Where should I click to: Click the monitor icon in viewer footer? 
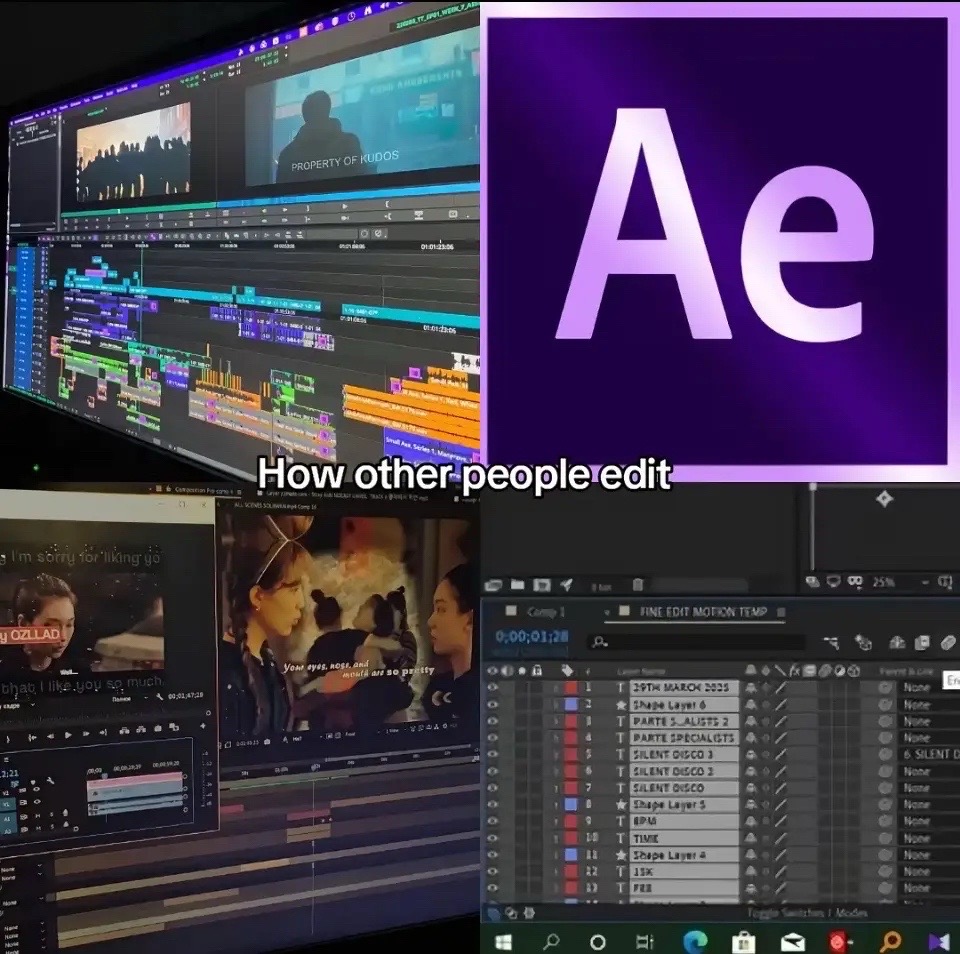pyautogui.click(x=833, y=580)
